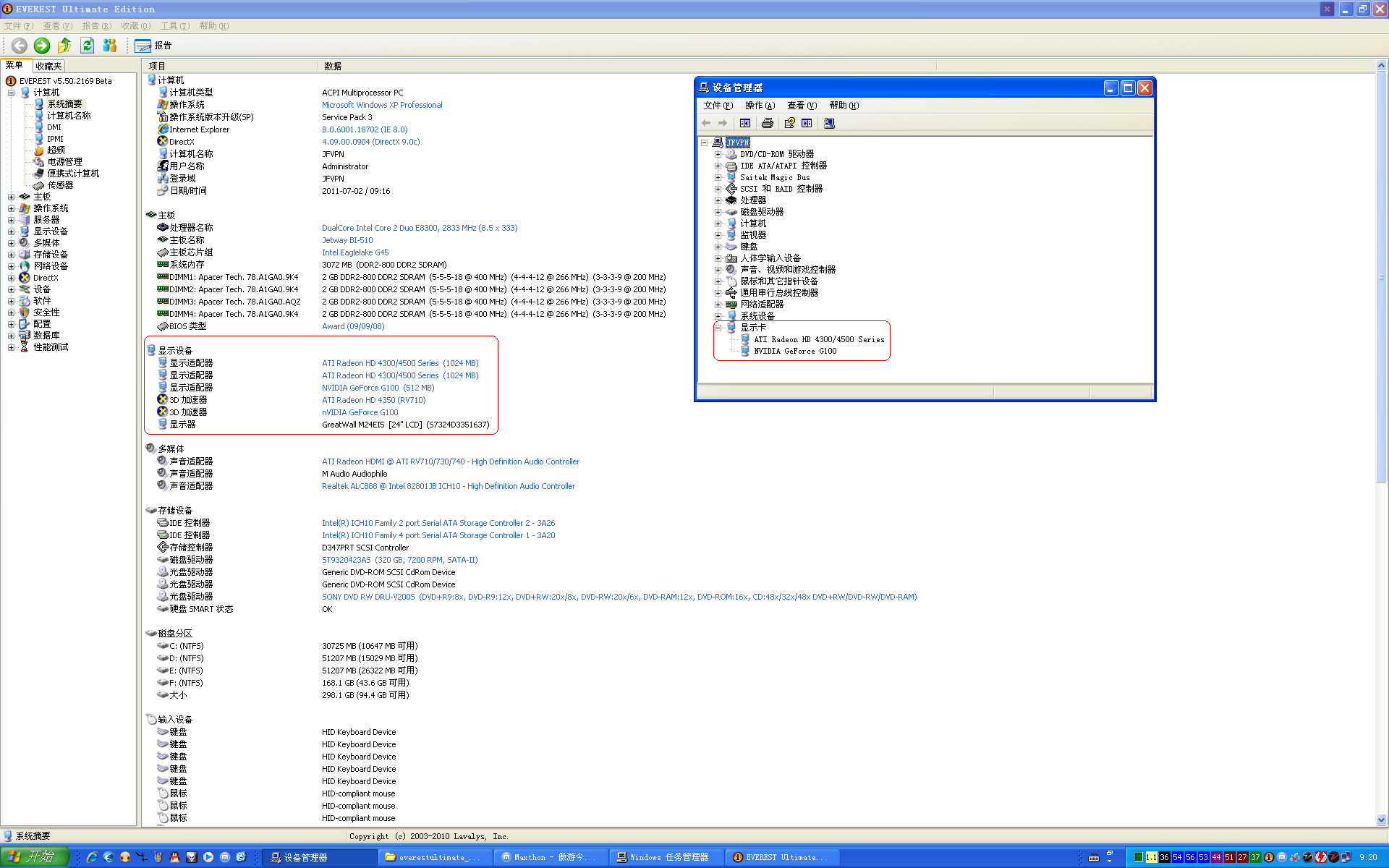Image resolution: width=1389 pixels, height=868 pixels.
Task: Switch to the 收藏夹 tab
Action: 48,66
